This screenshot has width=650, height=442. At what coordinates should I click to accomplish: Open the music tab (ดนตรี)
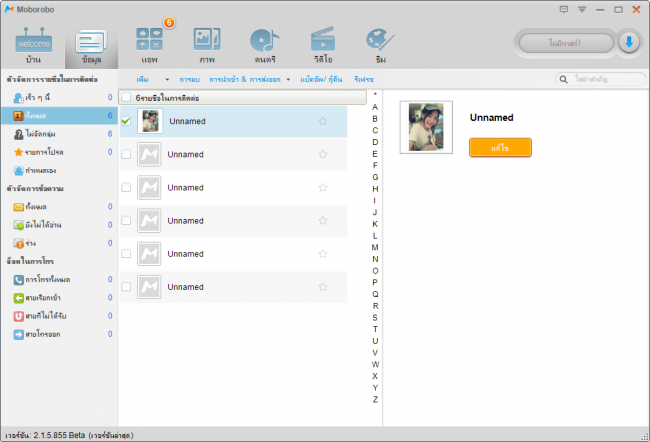click(x=265, y=46)
